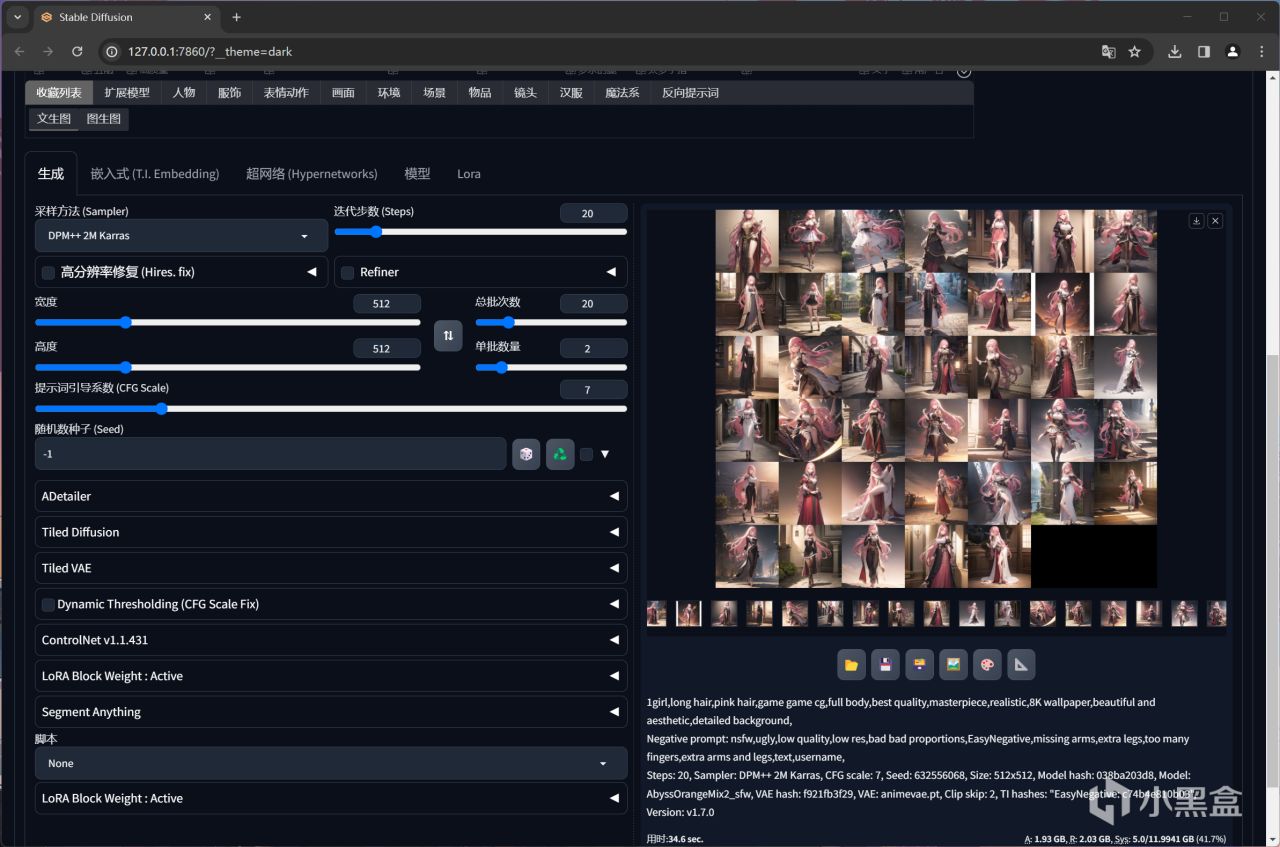Click the triangle ruler icon below gallery
The height and width of the screenshot is (847, 1280).
point(1020,664)
